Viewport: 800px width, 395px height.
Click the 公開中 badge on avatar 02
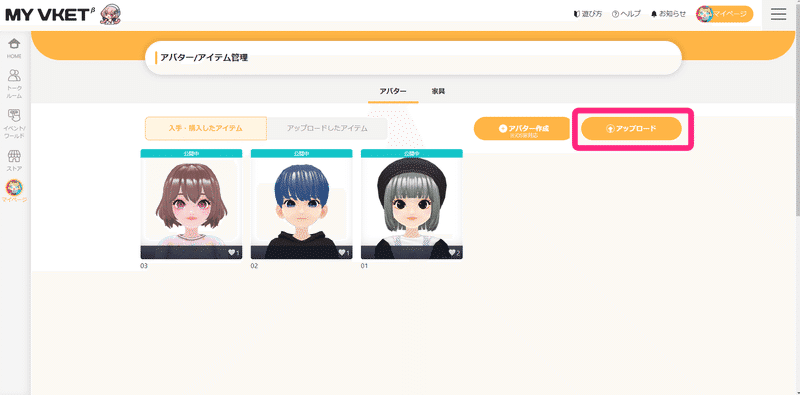[x=301, y=153]
